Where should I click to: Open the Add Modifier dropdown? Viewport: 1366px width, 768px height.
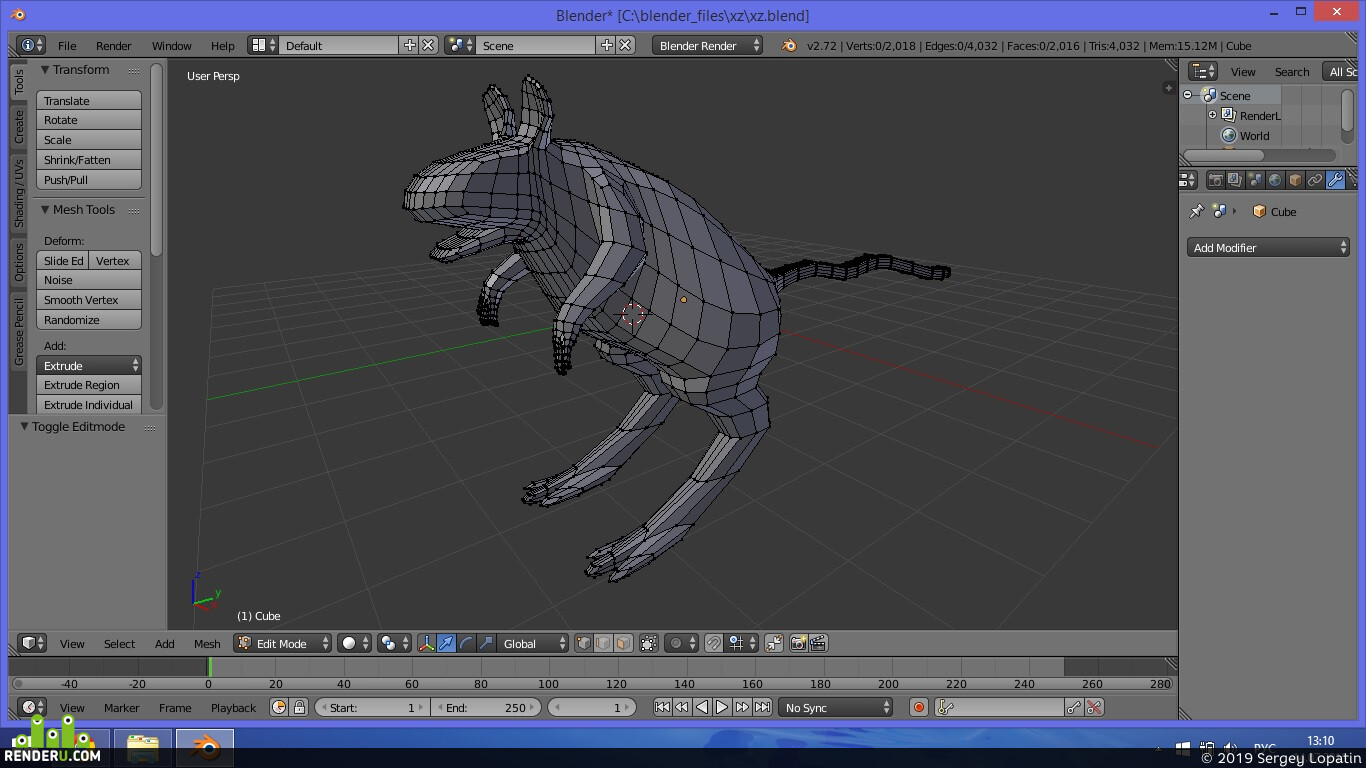pos(1269,248)
